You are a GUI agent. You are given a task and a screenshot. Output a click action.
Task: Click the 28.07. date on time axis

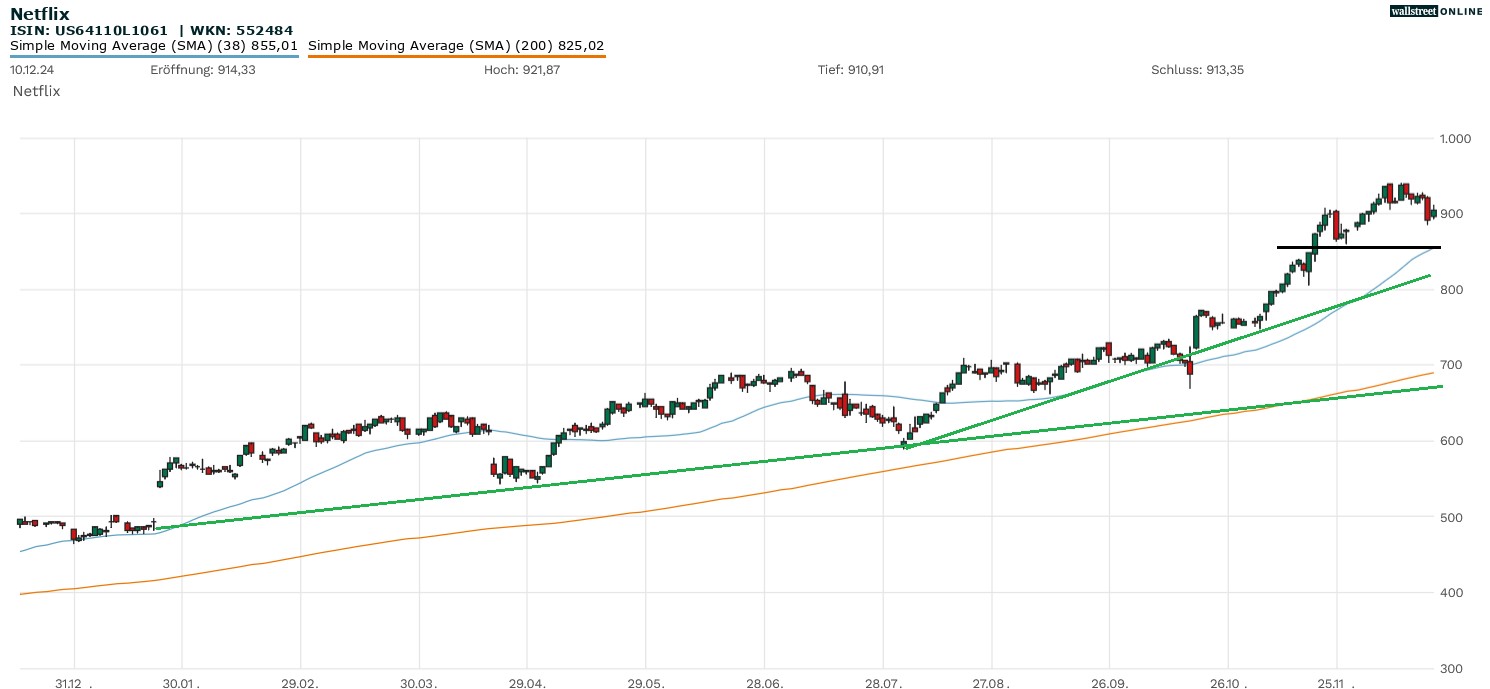click(882, 684)
